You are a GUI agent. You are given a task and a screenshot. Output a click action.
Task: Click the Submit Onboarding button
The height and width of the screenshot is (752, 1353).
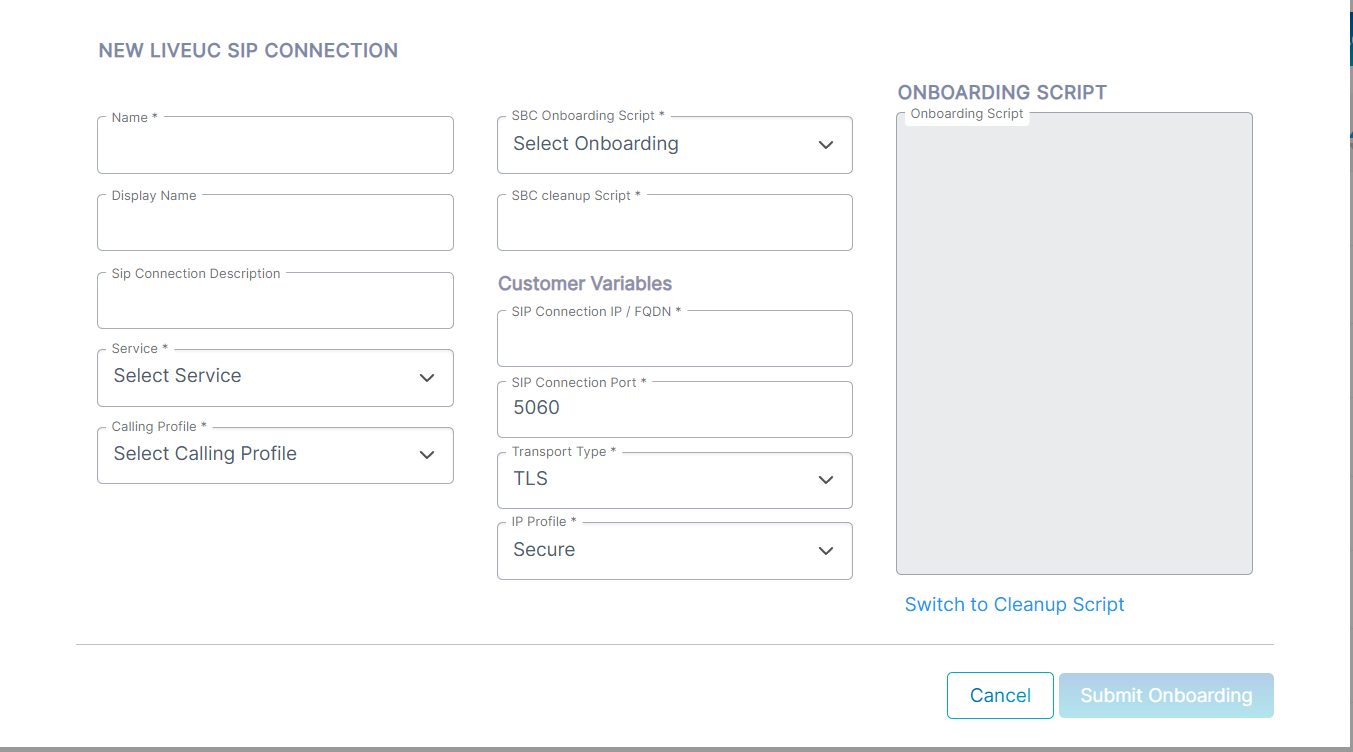[1166, 695]
